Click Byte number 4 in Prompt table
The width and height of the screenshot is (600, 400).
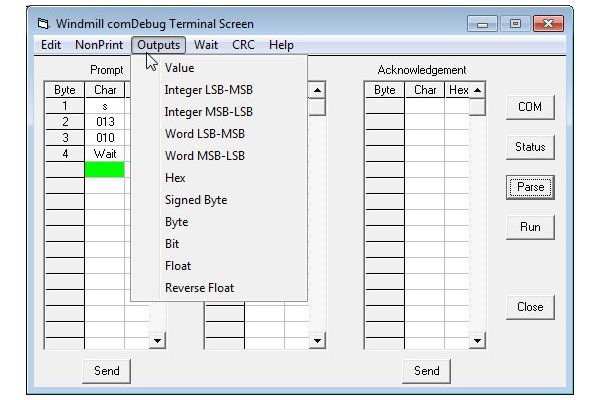65,154
